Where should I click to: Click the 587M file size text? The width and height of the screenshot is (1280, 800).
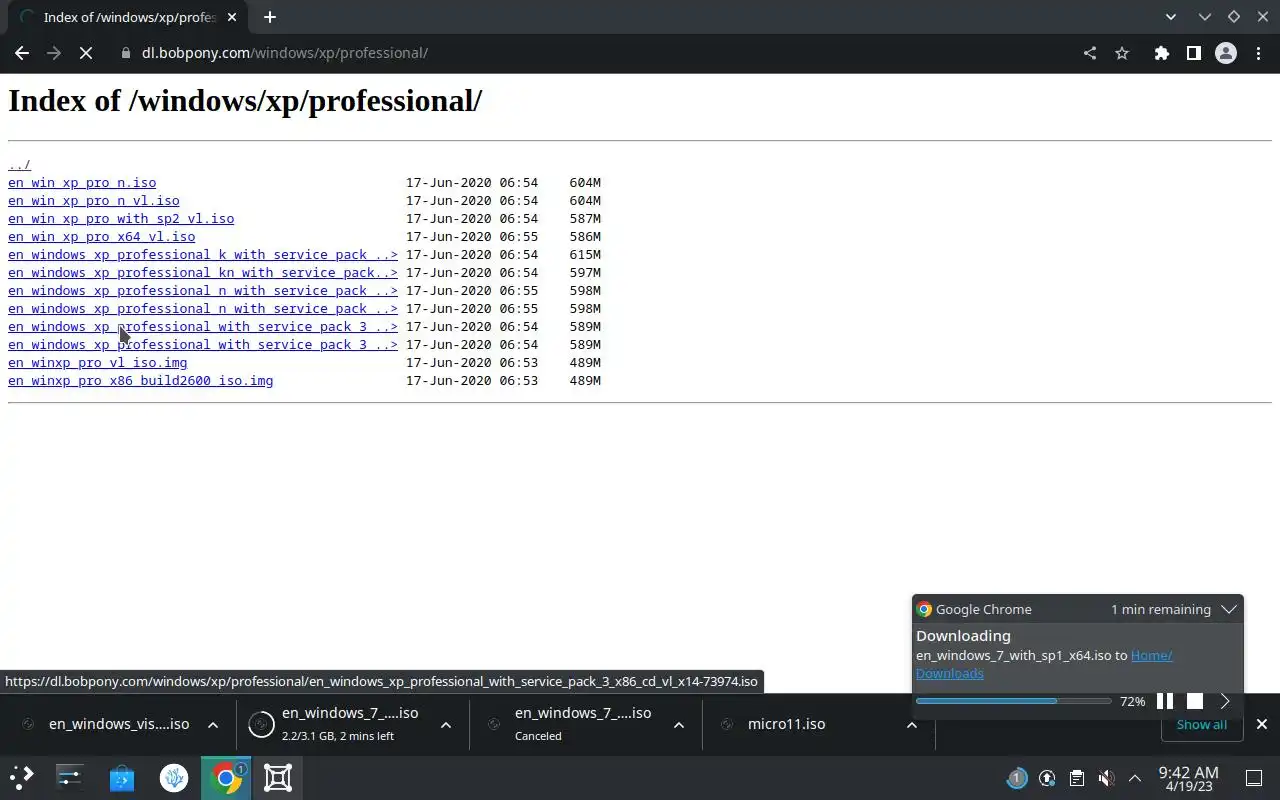pyautogui.click(x=585, y=219)
